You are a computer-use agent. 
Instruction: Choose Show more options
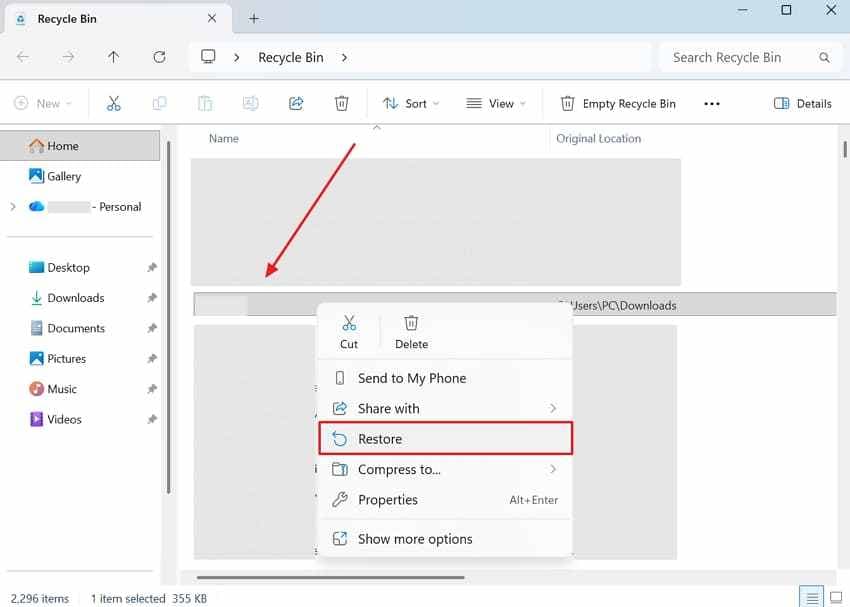pos(445,539)
